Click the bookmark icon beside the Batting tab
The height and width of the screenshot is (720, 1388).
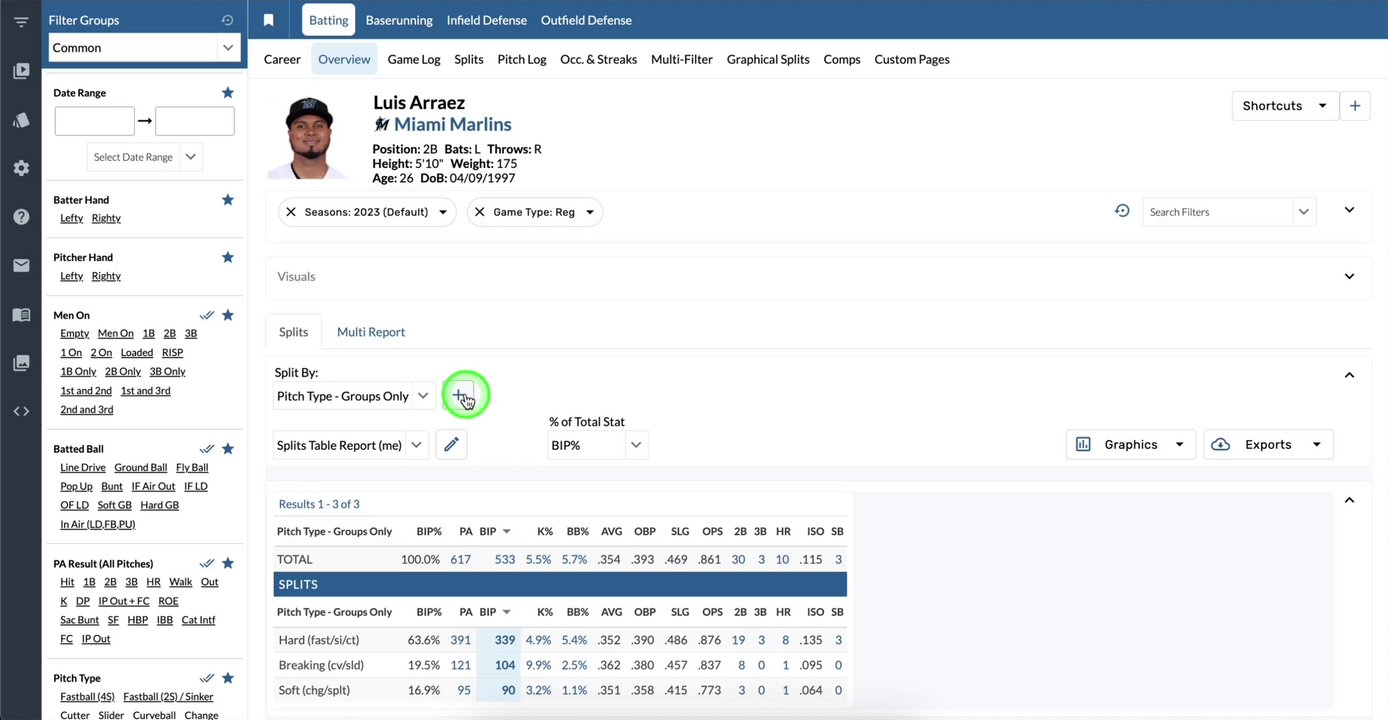[x=268, y=20]
